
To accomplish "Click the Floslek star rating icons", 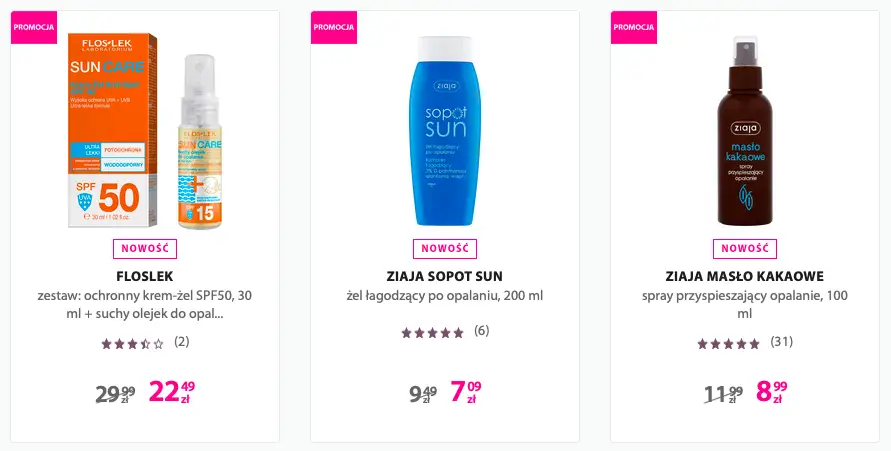I will point(132,343).
